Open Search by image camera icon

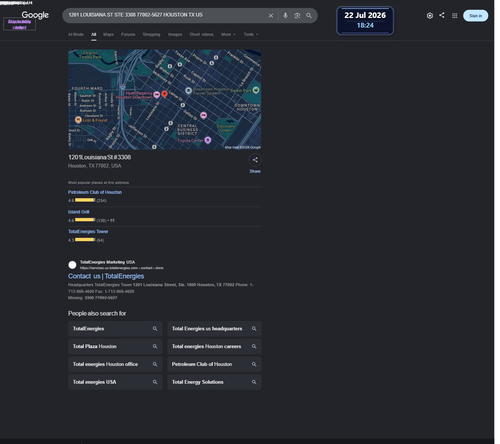coord(297,16)
